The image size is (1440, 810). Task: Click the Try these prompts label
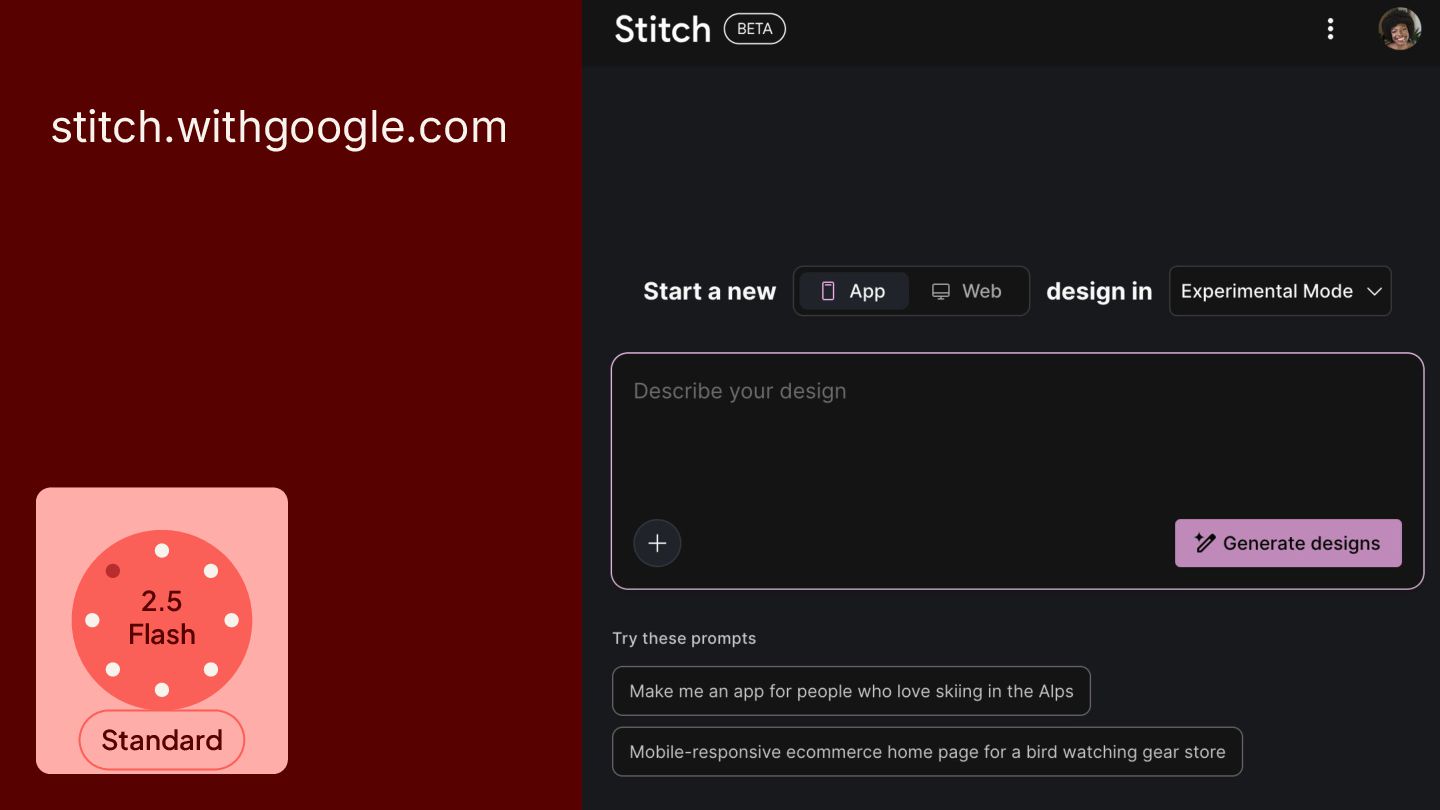click(x=684, y=638)
